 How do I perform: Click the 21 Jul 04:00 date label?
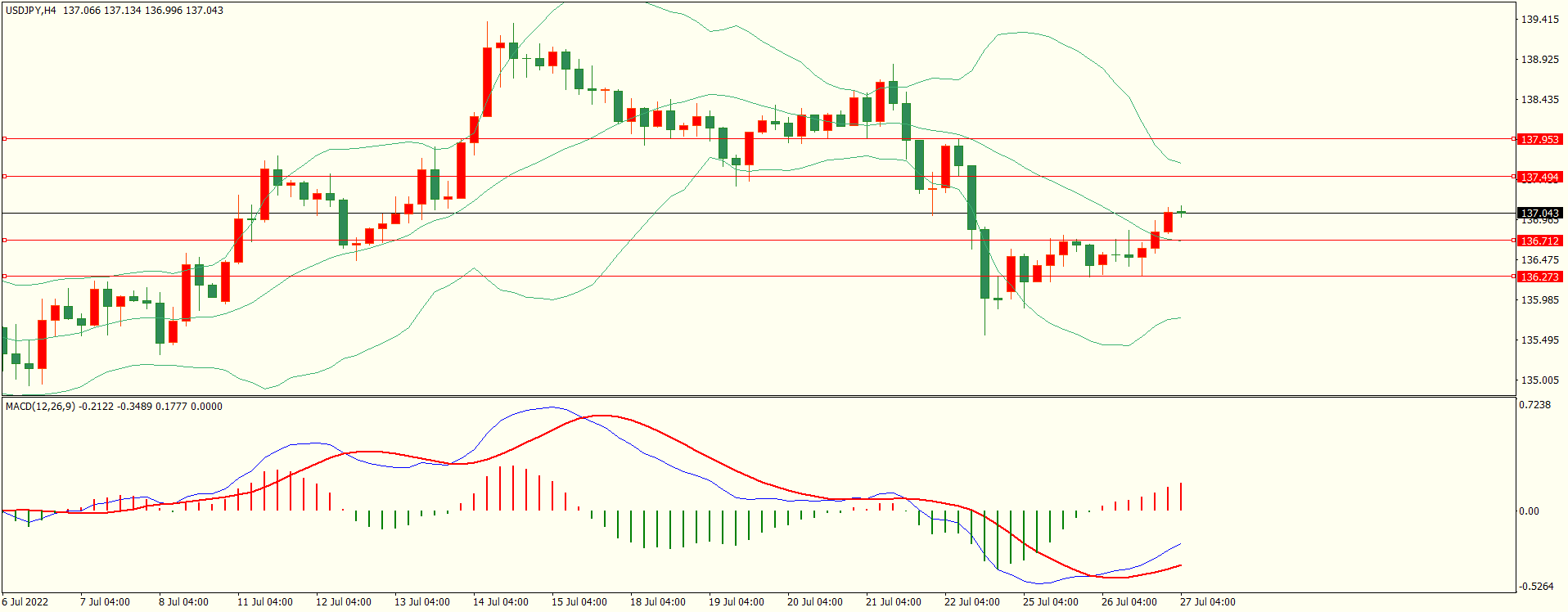[x=893, y=602]
